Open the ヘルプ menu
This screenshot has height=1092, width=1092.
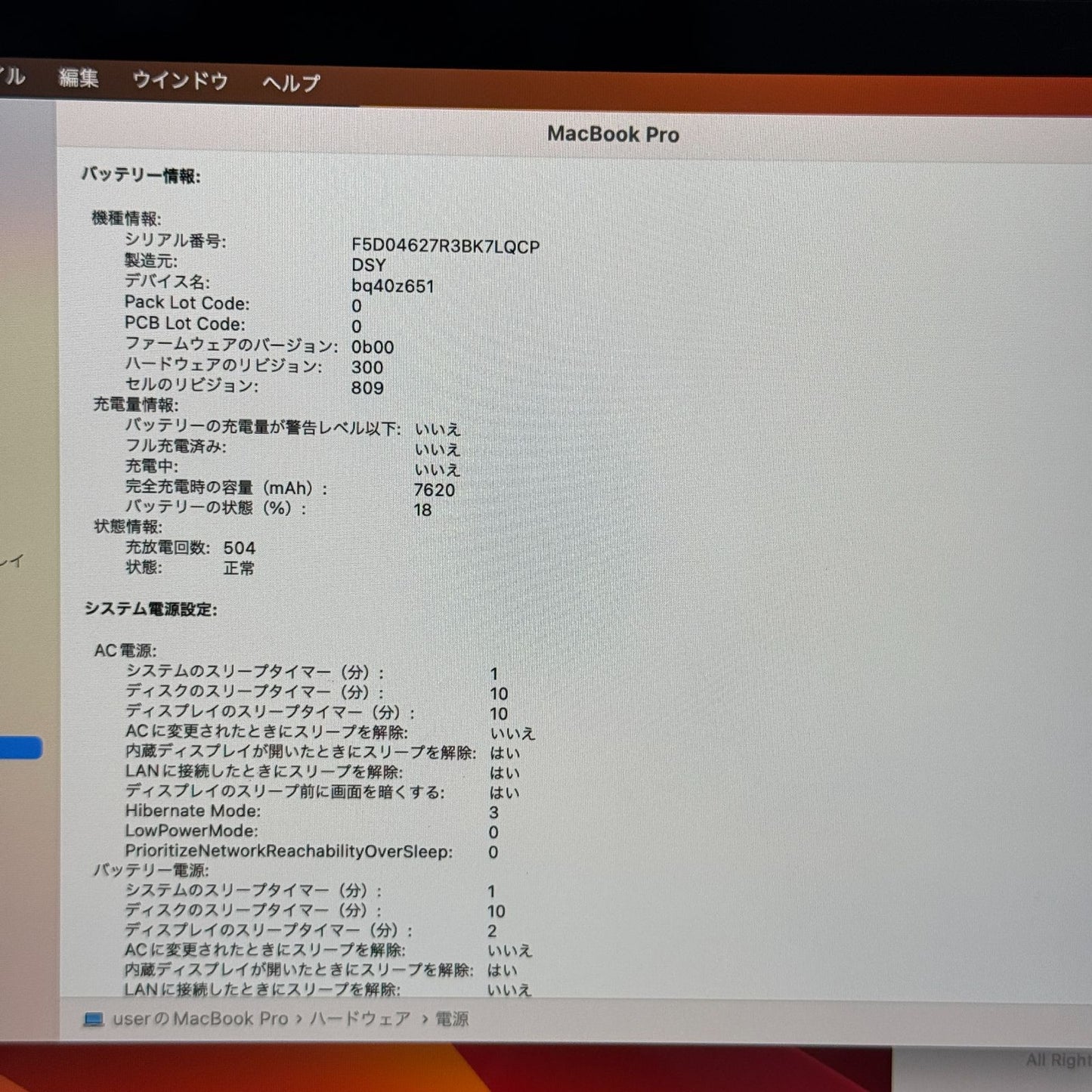tap(291, 82)
